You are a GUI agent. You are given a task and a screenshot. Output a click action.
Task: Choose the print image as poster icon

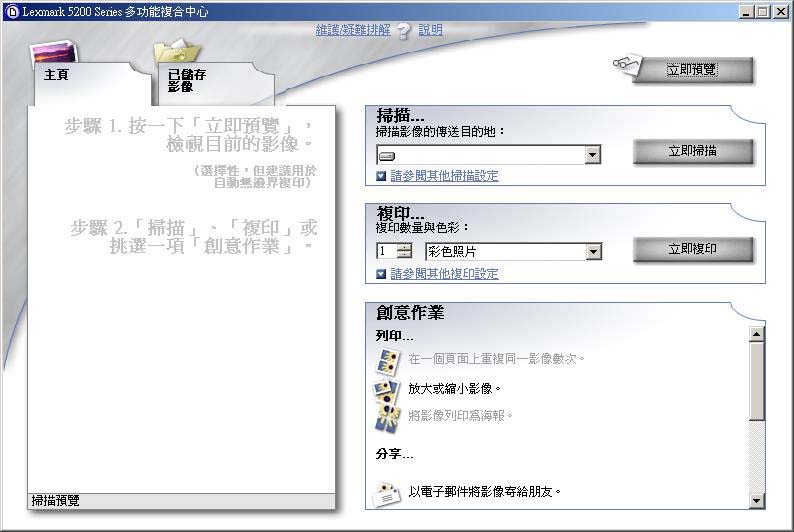pos(387,418)
